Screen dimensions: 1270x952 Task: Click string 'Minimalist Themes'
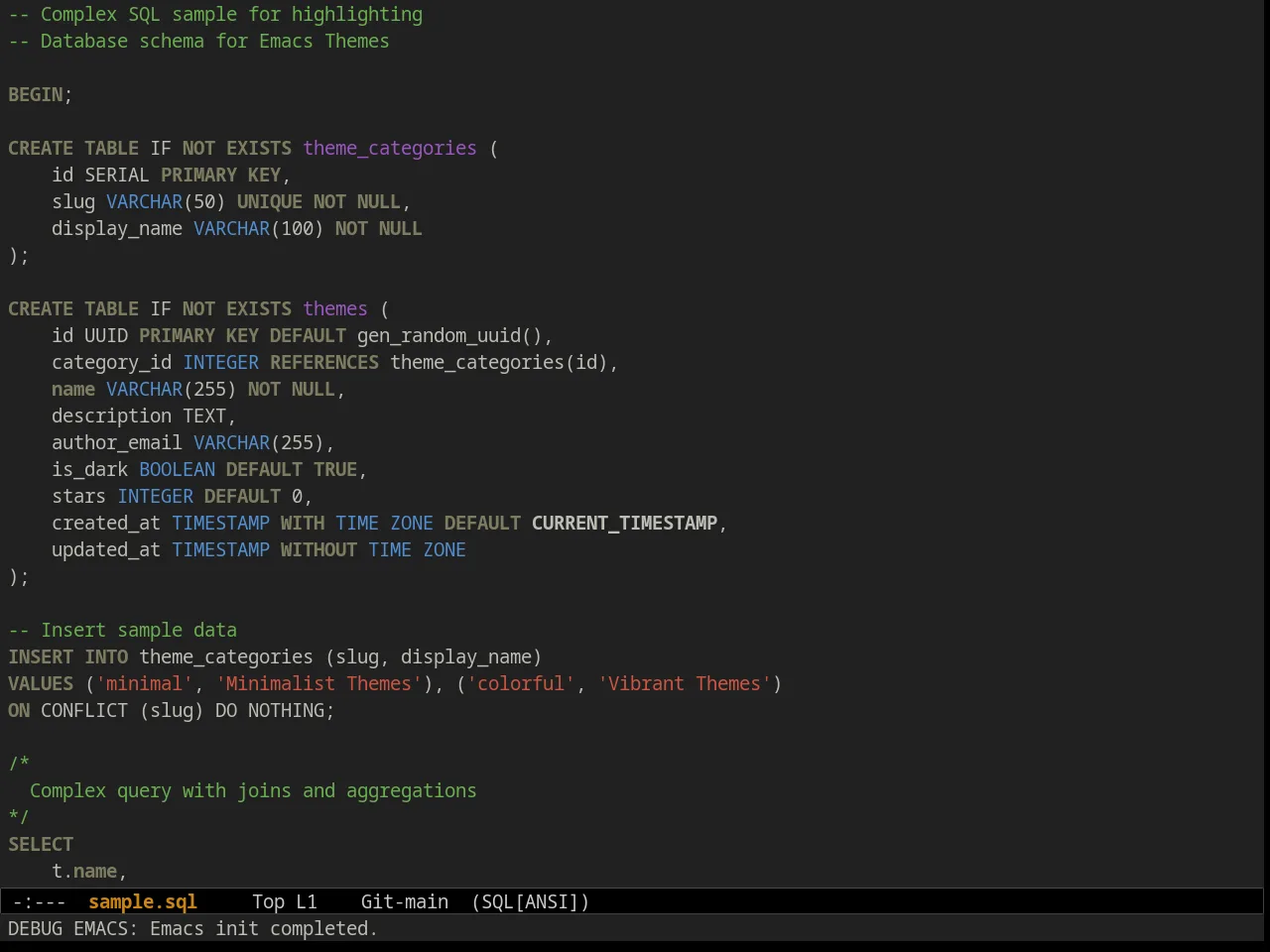[318, 683]
